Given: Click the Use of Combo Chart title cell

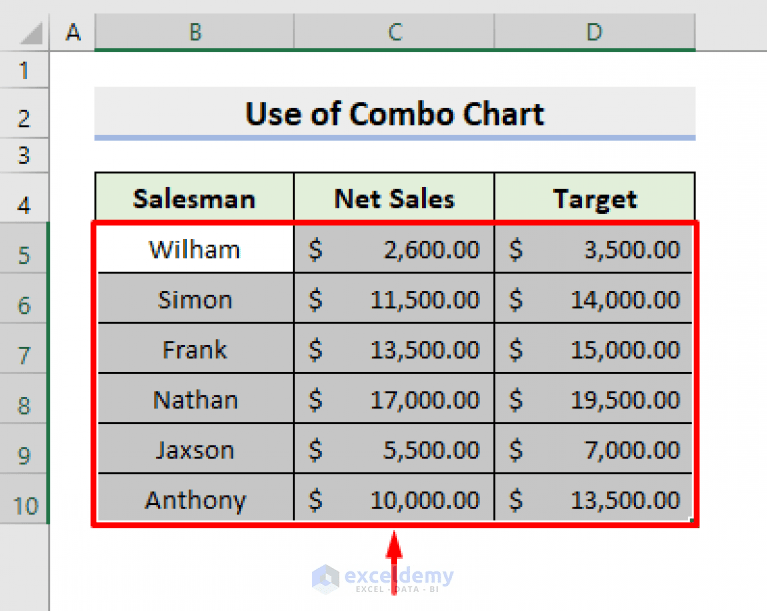Looking at the screenshot, I should click(x=395, y=113).
